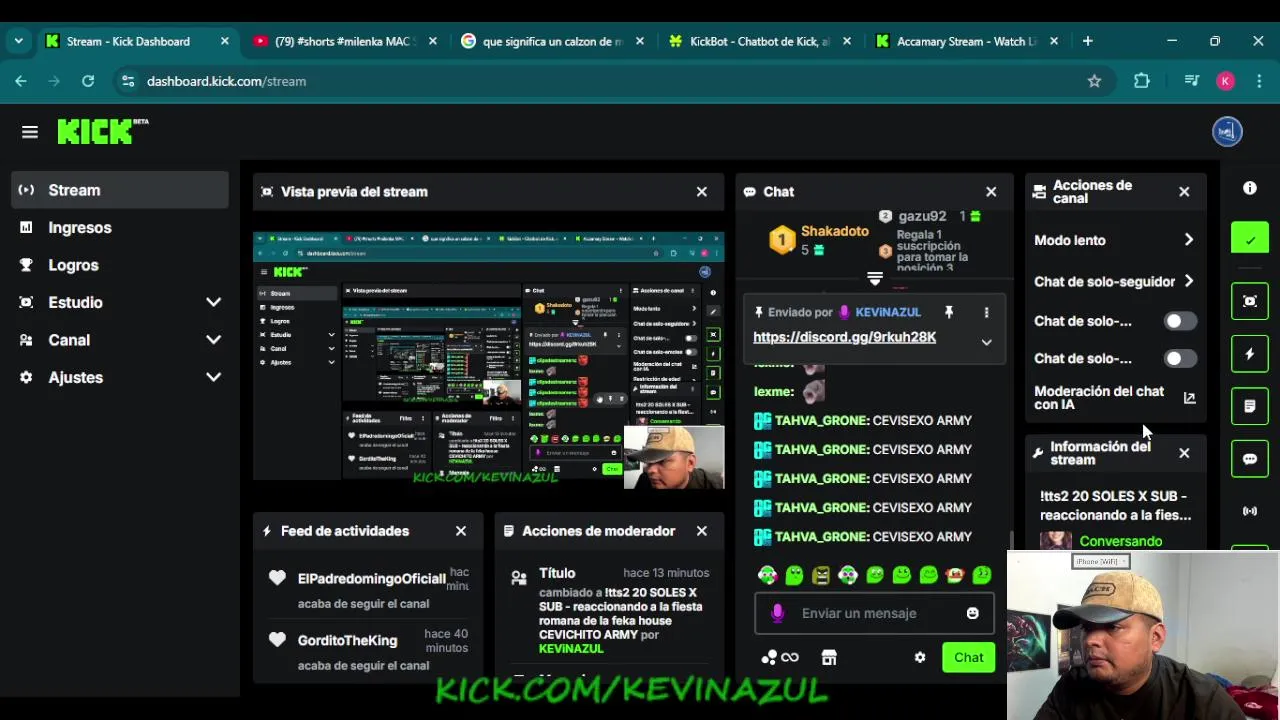This screenshot has width=1280, height=720.
Task: Open the tab search dropdown in Chrome
Action: tap(18, 41)
